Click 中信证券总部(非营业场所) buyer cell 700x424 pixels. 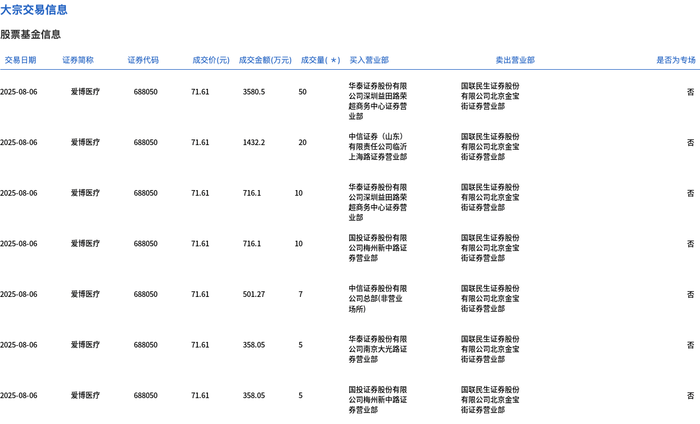pyautogui.click(x=378, y=299)
